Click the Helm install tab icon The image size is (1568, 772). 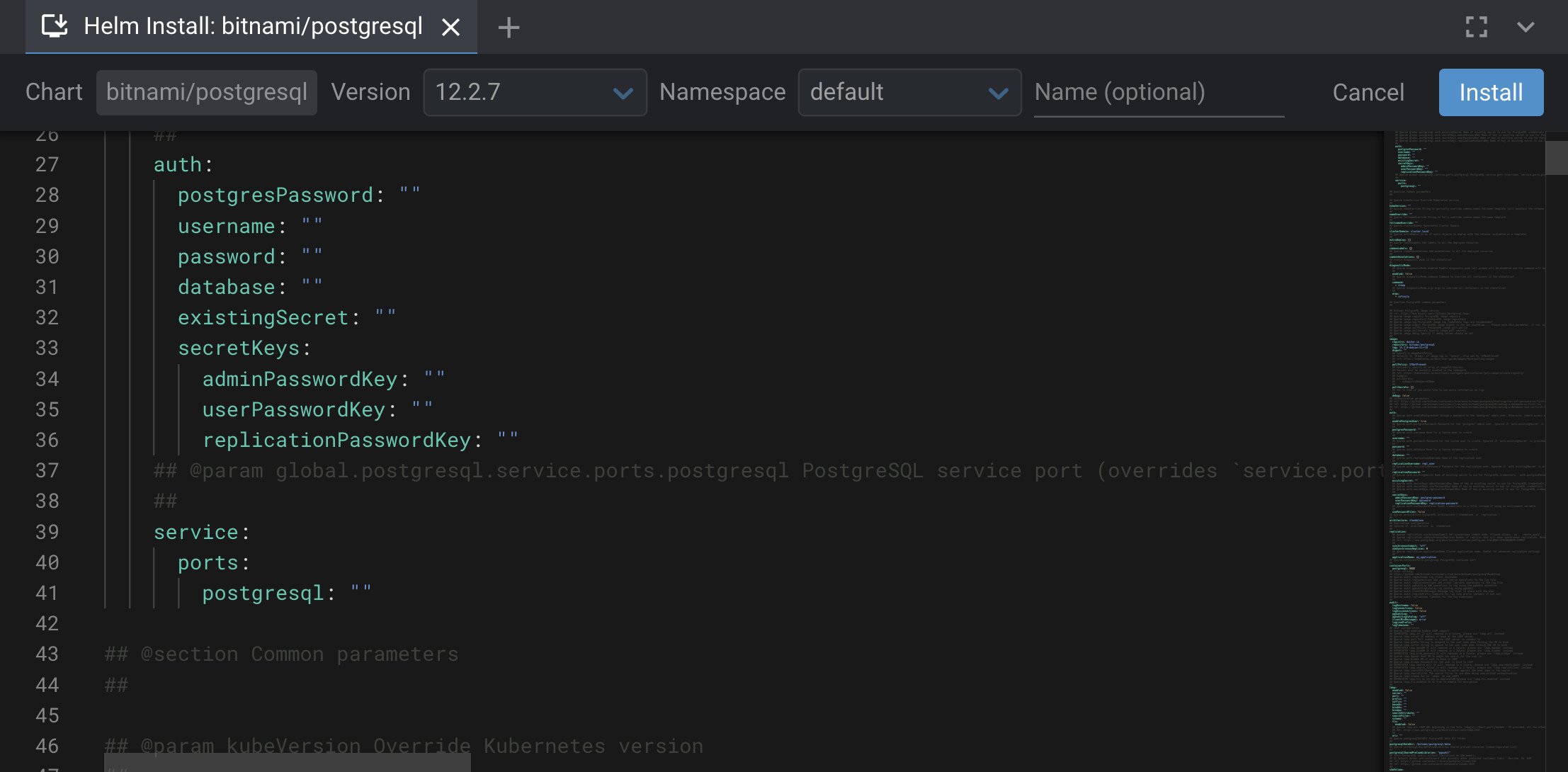pyautogui.click(x=55, y=26)
